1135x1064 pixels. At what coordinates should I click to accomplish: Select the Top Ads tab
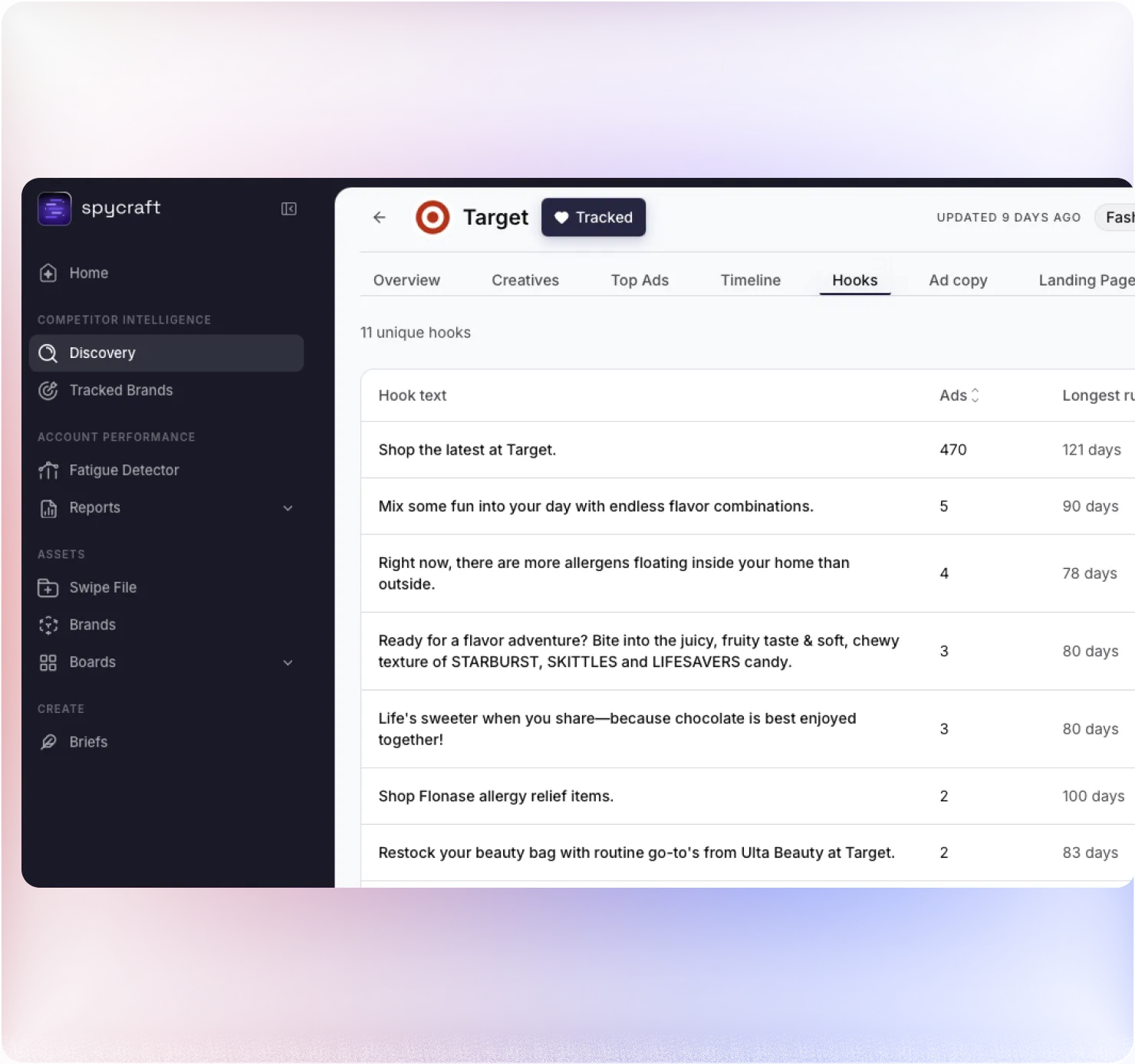(x=640, y=281)
